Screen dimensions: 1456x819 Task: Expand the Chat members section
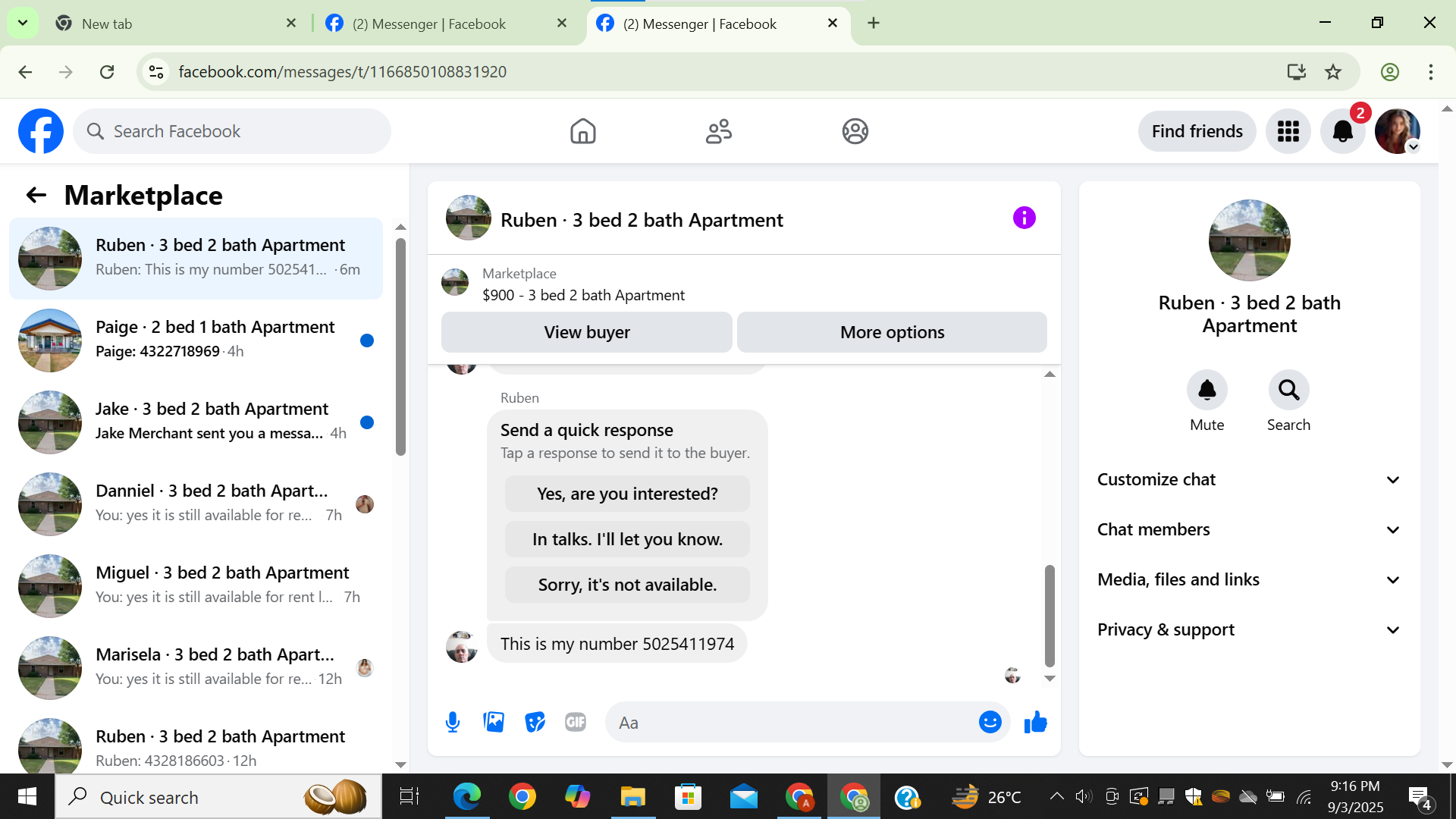1249,530
